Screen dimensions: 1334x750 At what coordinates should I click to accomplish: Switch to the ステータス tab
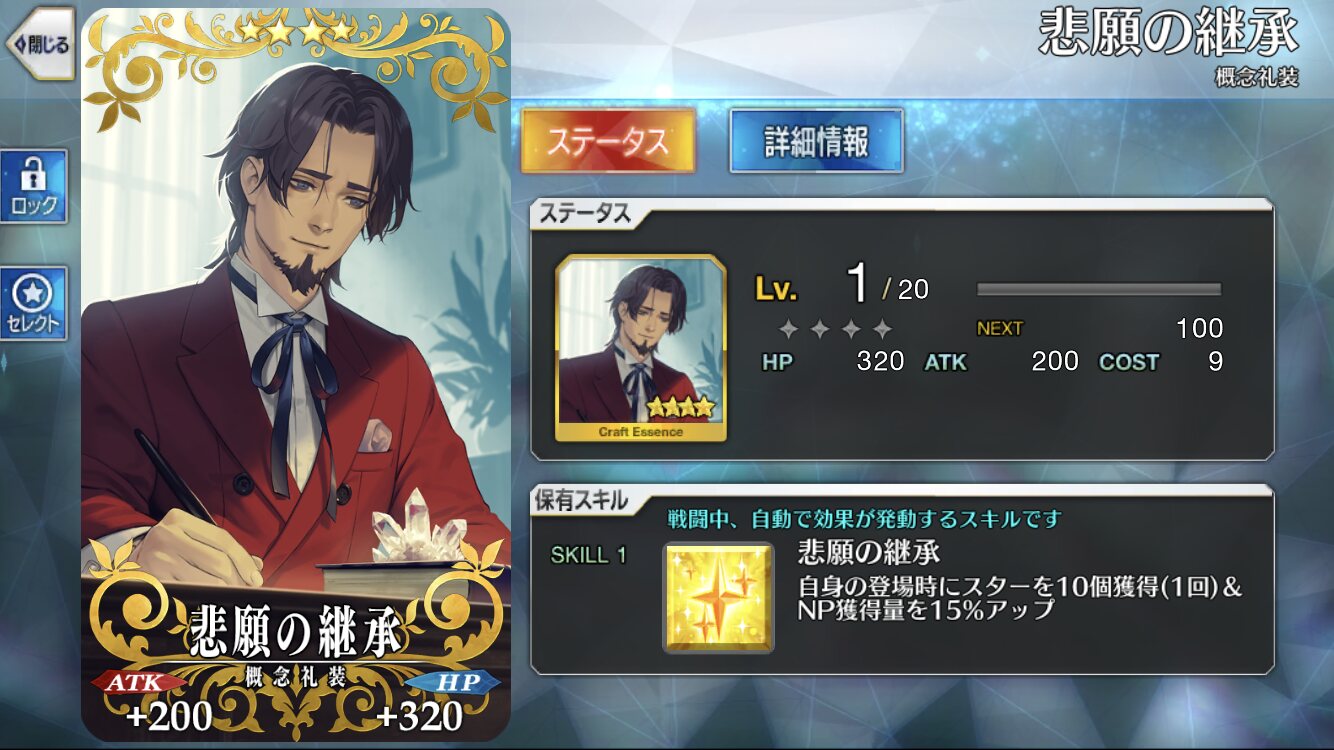pyautogui.click(x=608, y=141)
